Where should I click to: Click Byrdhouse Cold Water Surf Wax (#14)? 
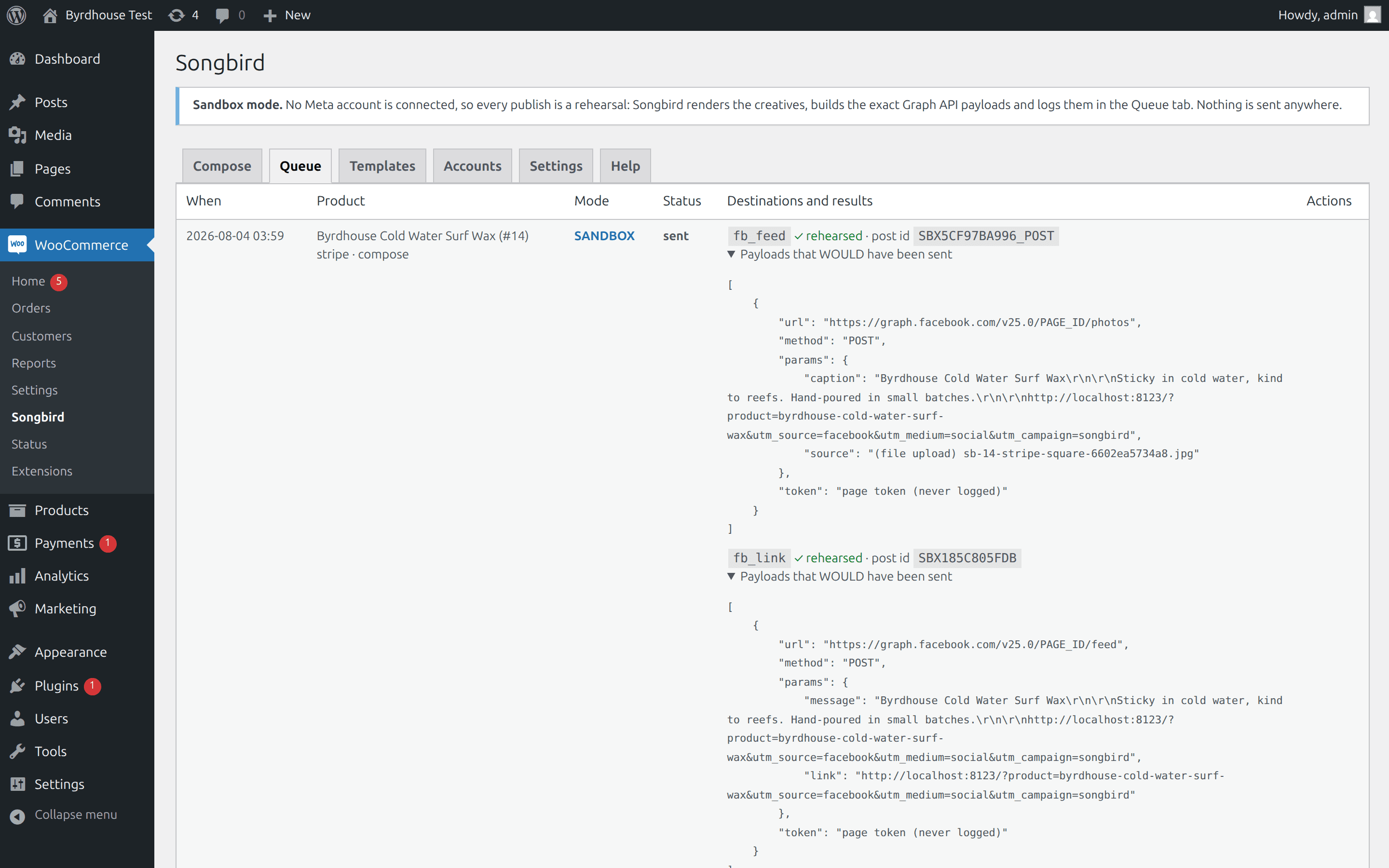point(422,235)
